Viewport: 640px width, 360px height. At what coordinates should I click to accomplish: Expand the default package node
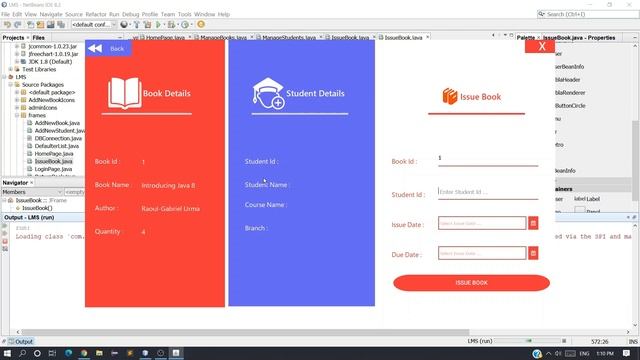tap(17, 93)
